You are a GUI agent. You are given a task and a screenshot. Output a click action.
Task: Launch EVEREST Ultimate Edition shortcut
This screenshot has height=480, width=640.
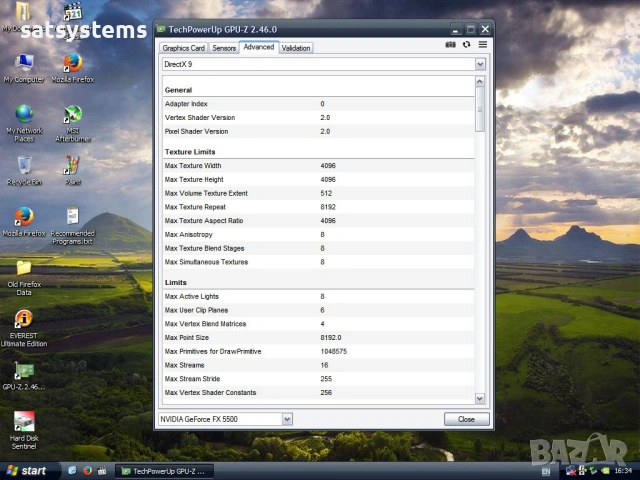coord(24,329)
